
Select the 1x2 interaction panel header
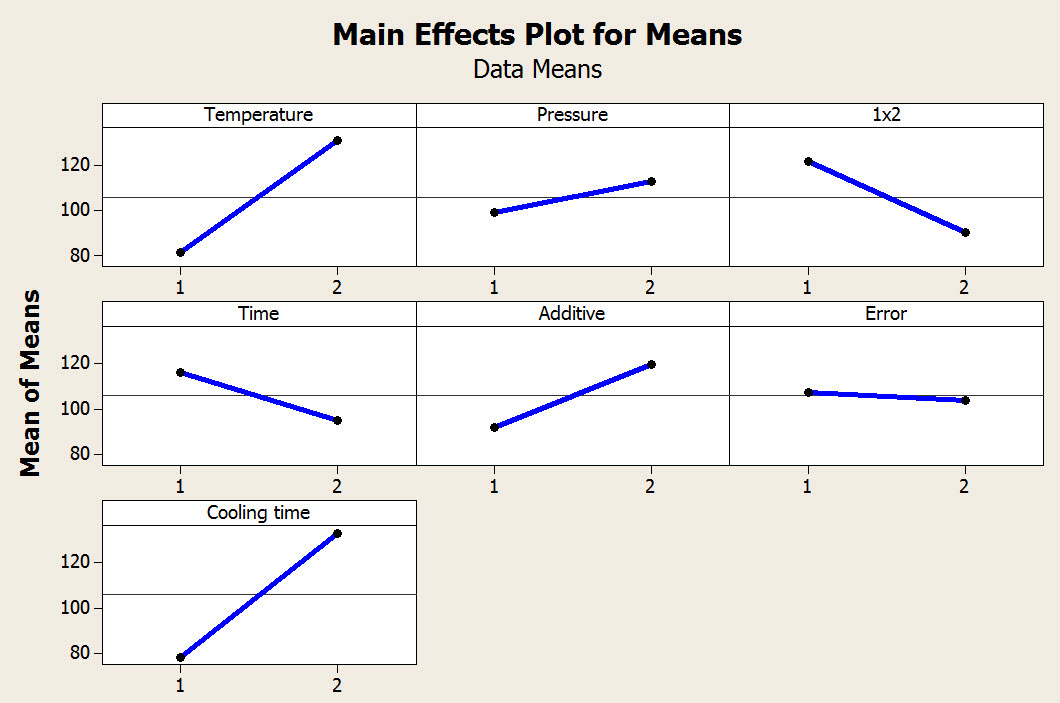tap(886, 115)
